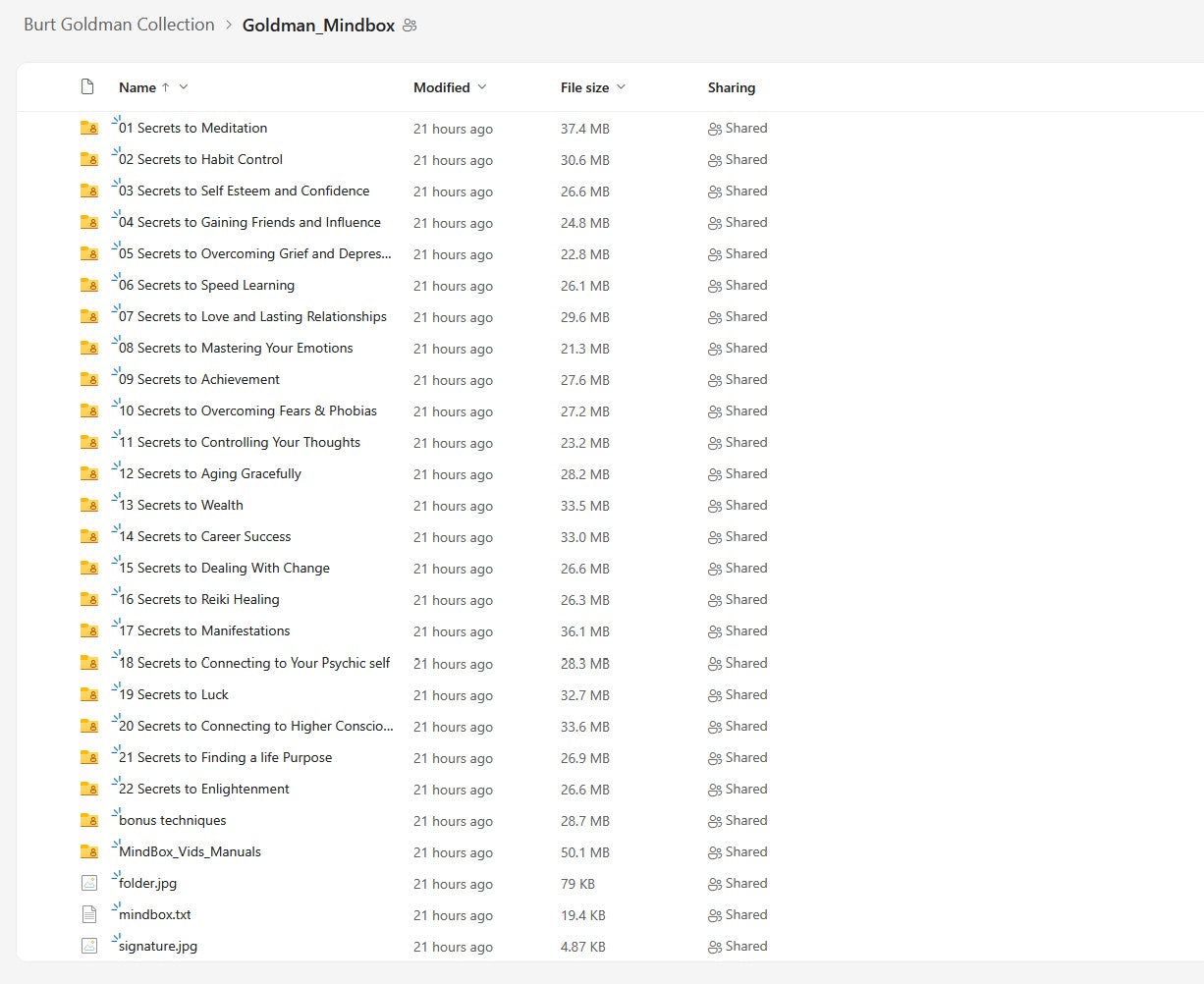The image size is (1204, 984).
Task: Open the File size column dropdown
Action: tap(621, 87)
